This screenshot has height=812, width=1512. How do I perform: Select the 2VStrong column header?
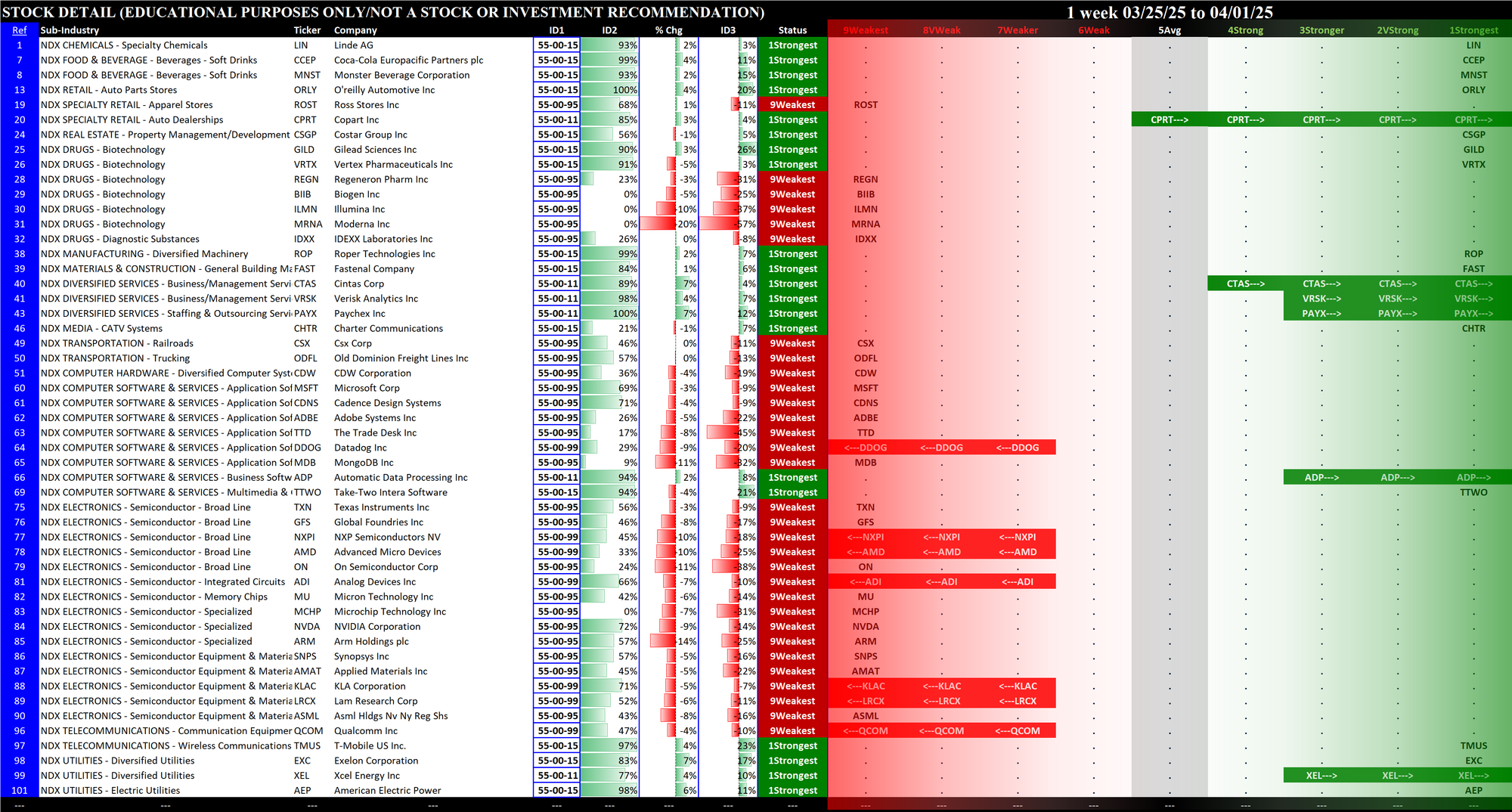pos(1398,30)
